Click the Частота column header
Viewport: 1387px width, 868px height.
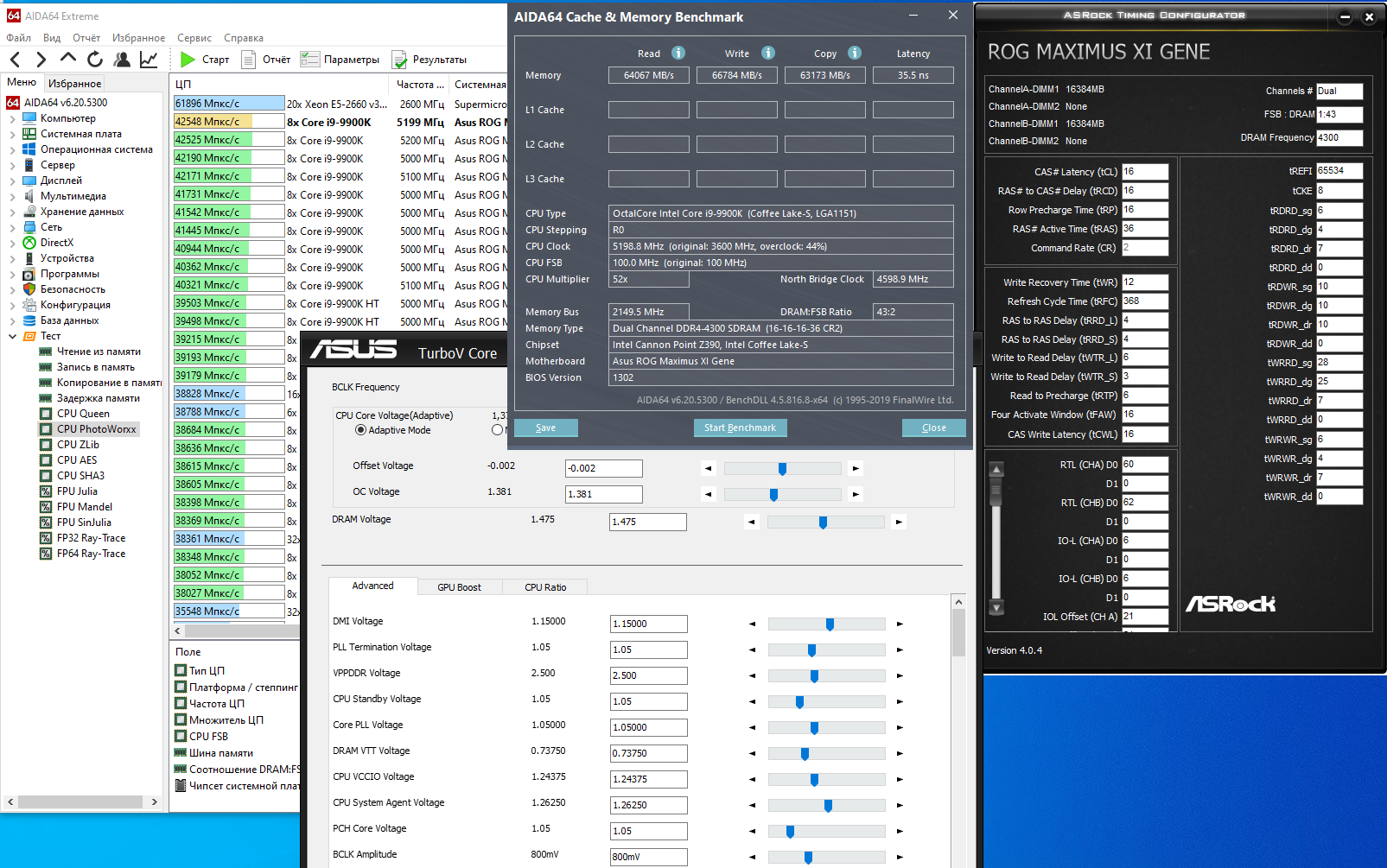(x=420, y=85)
